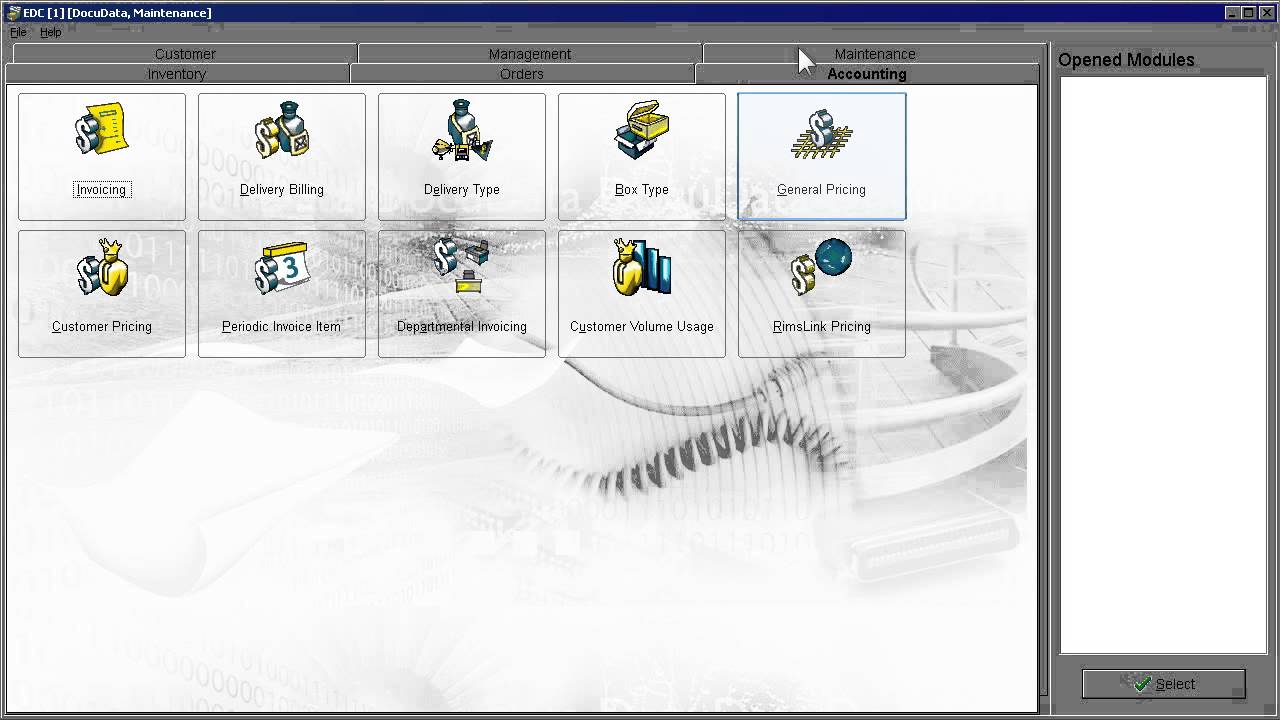Open the Departmental Invoicing icon
Screen dimensions: 1280x720
462,294
